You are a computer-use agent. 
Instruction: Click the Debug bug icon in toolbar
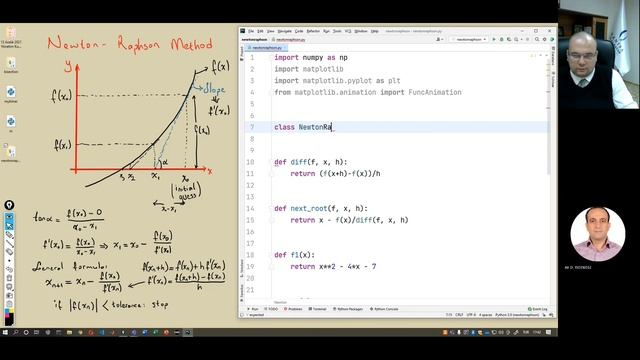tap(502, 40)
